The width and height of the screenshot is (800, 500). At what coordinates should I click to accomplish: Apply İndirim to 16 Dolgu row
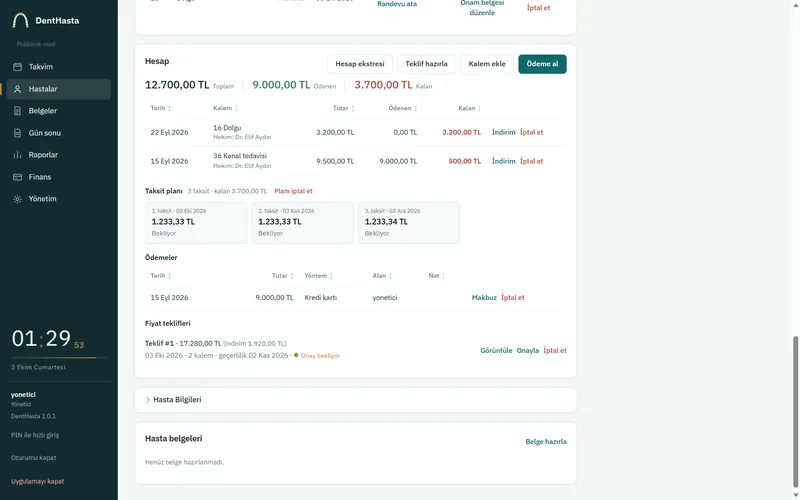tap(504, 132)
